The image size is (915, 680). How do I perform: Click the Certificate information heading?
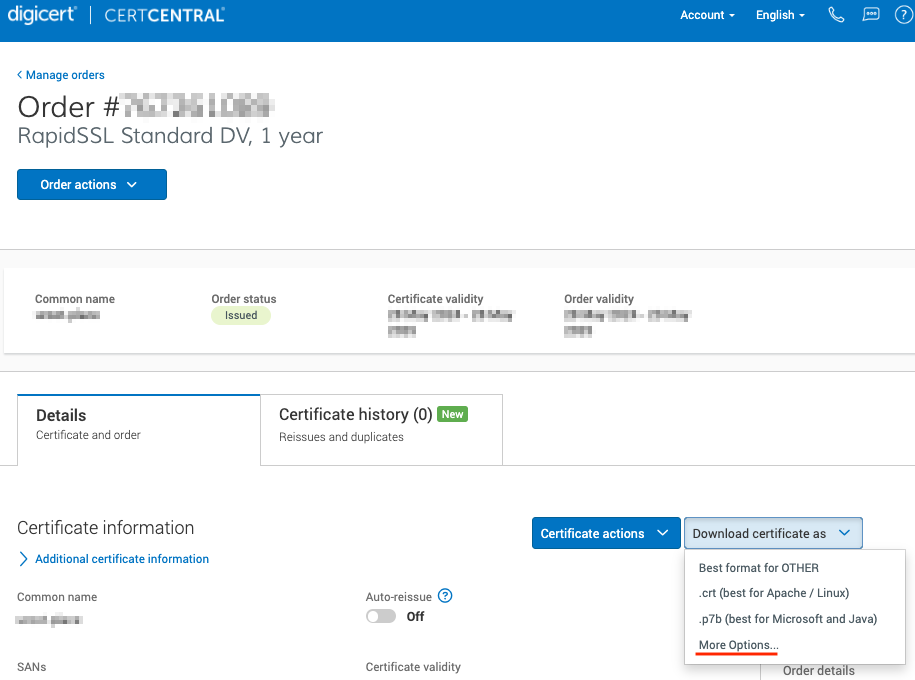pos(106,528)
